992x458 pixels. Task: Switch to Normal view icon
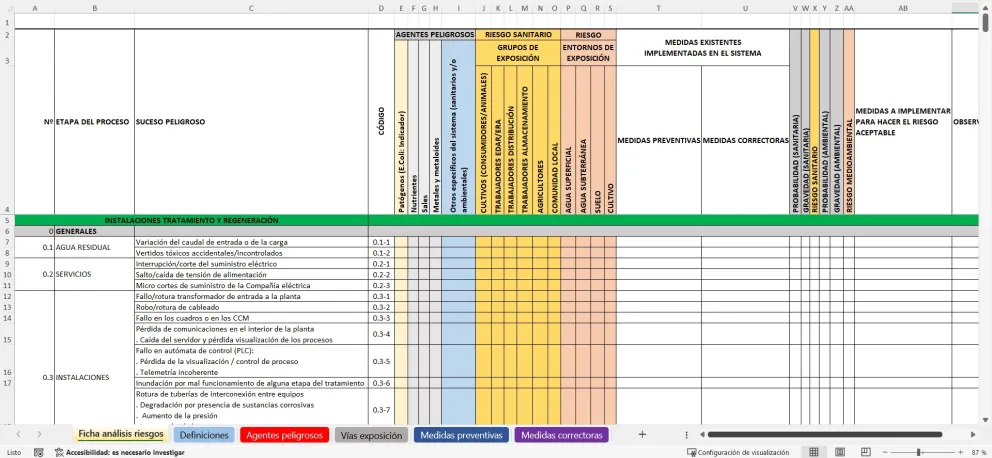click(814, 452)
